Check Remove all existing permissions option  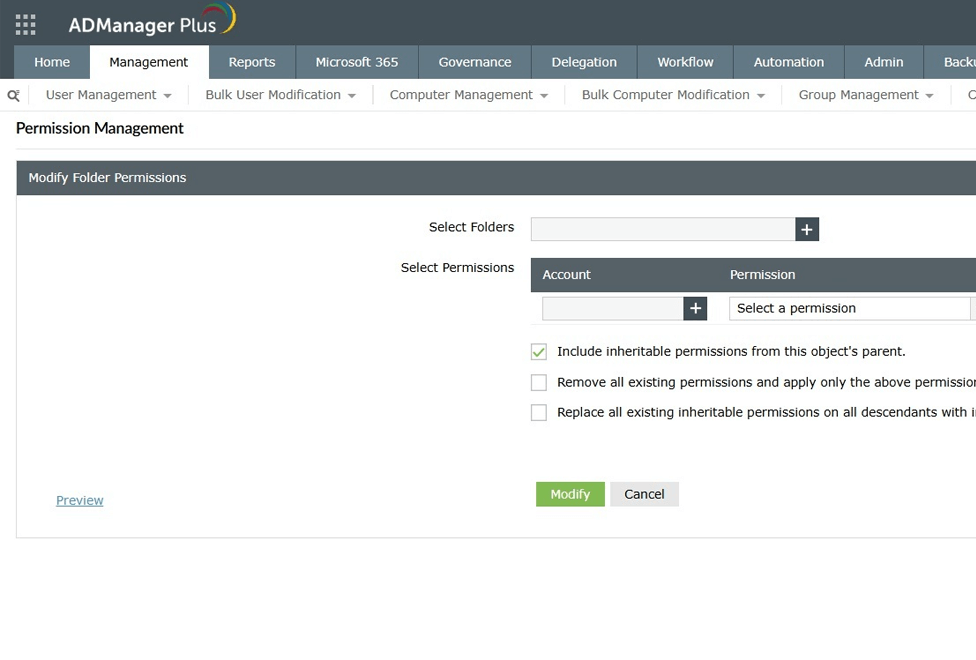pos(539,382)
